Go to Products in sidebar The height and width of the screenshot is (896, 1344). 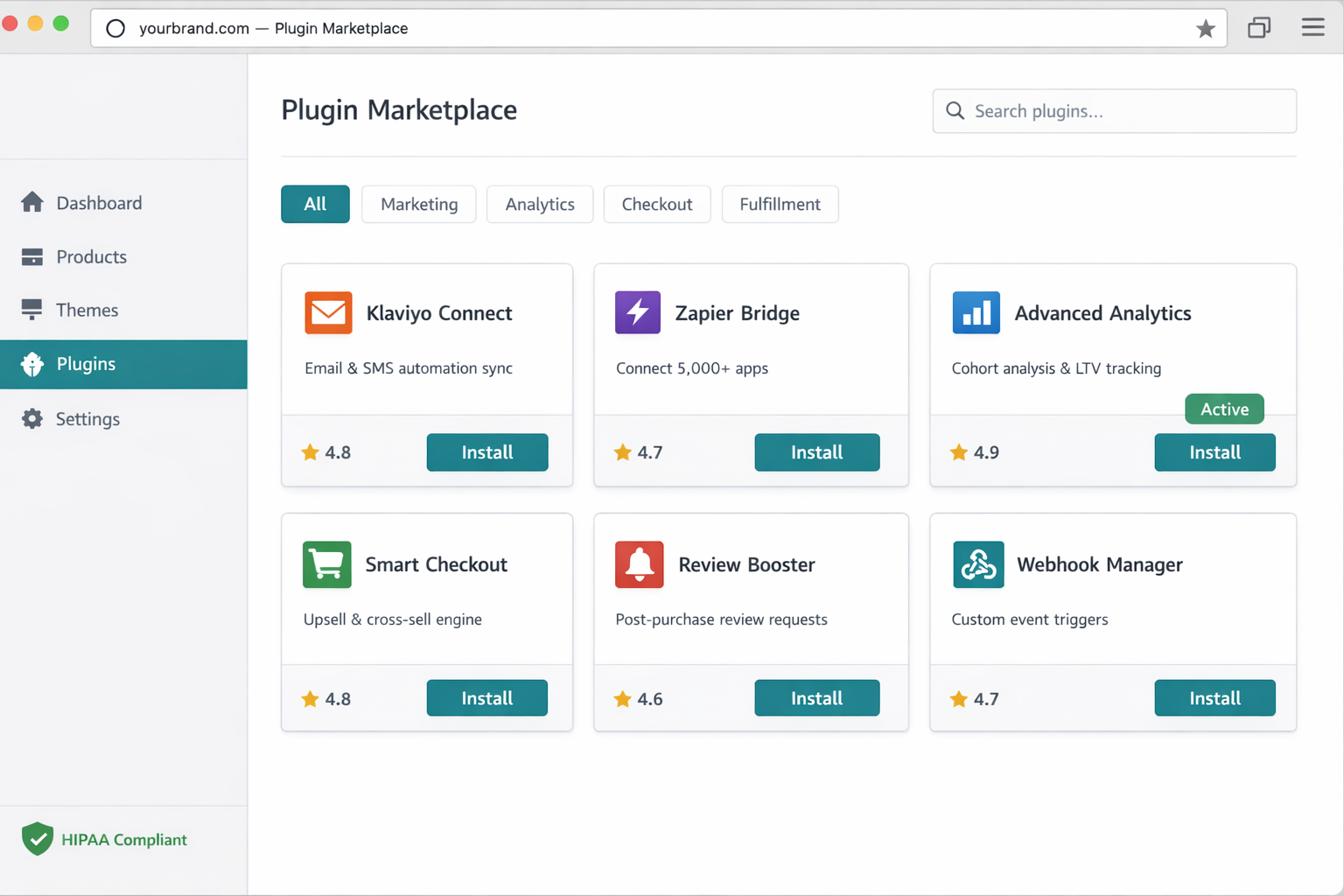coord(123,256)
